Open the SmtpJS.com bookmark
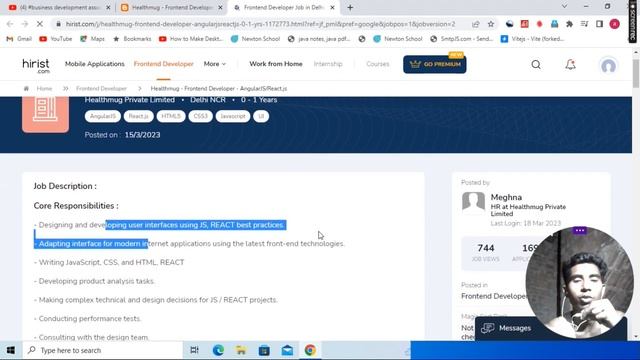 462,39
